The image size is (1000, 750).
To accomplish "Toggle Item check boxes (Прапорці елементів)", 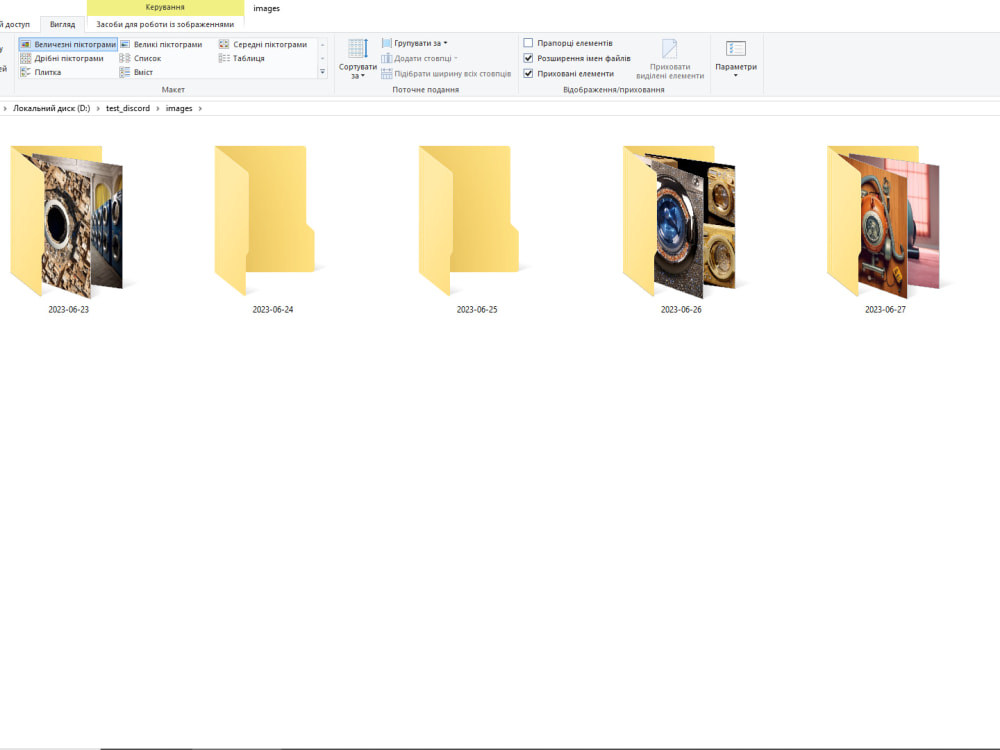I will click(568, 43).
